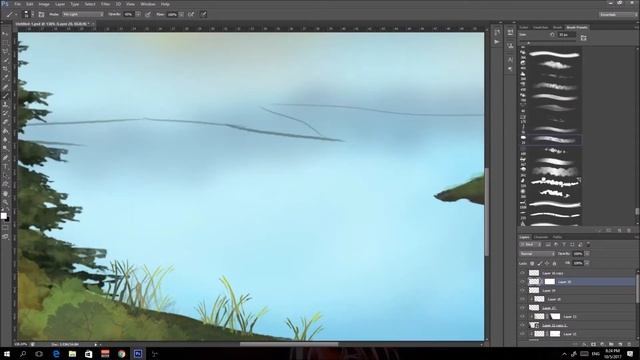
Task: Lock all layer attributes
Action: click(554, 264)
